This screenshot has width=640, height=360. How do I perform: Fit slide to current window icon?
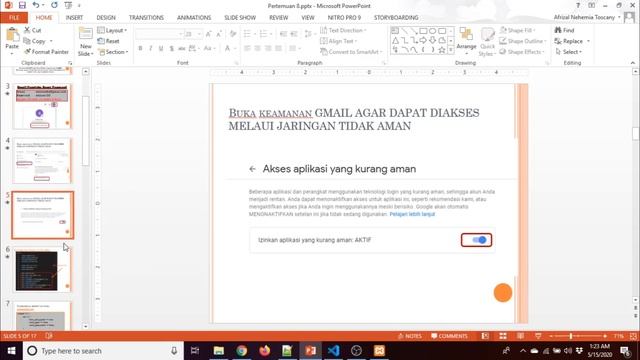pyautogui.click(x=633, y=336)
